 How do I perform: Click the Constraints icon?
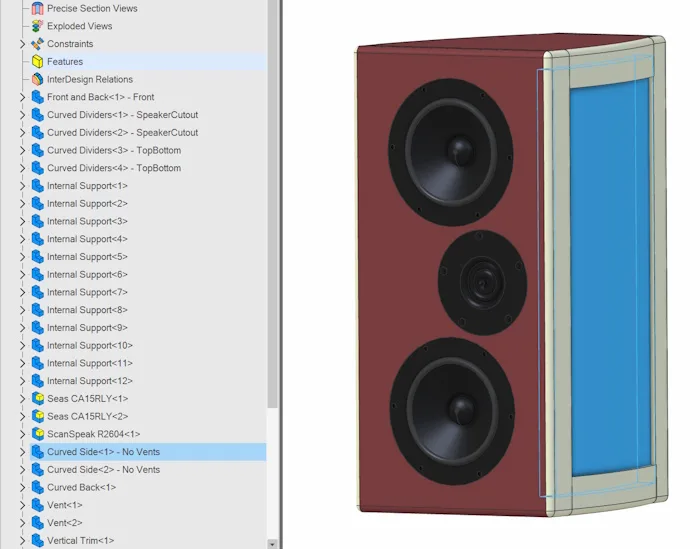click(38, 44)
